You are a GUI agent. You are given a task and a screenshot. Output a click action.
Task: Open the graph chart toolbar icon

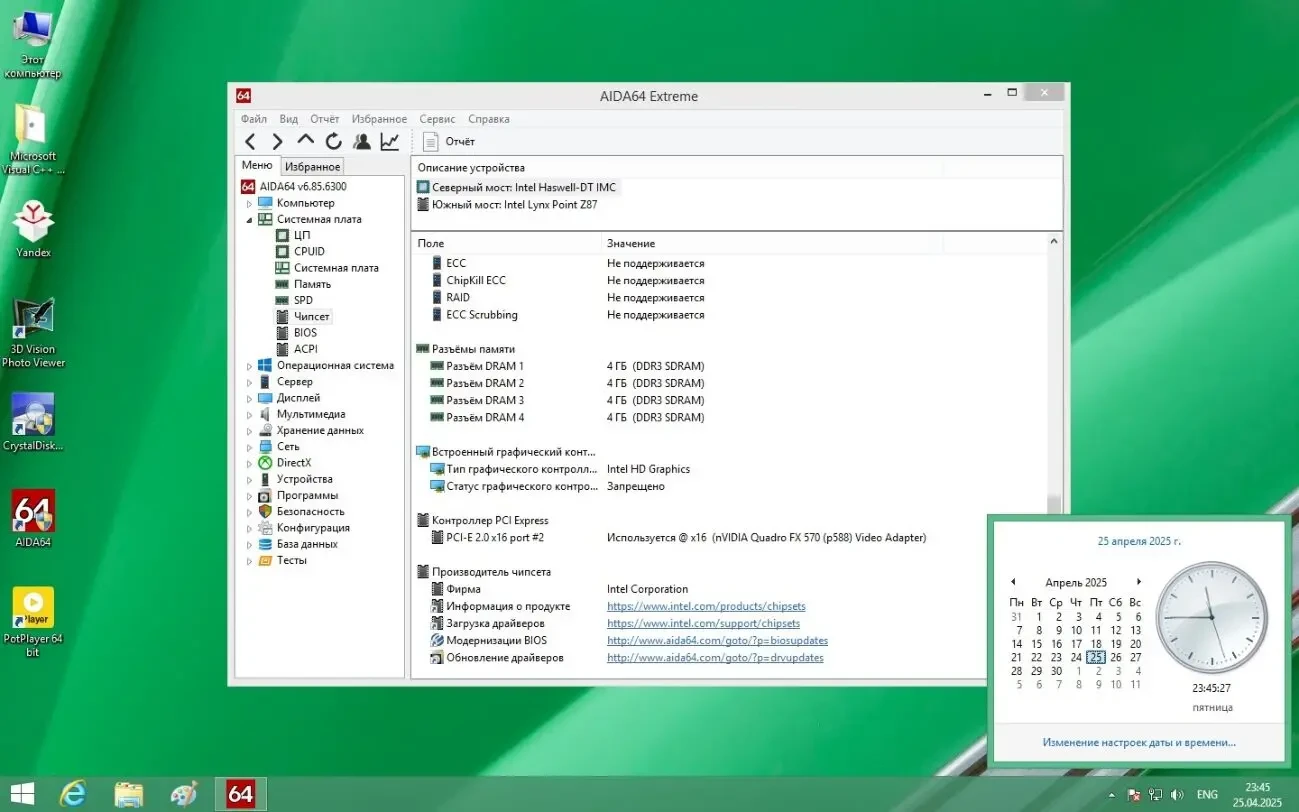click(x=390, y=142)
